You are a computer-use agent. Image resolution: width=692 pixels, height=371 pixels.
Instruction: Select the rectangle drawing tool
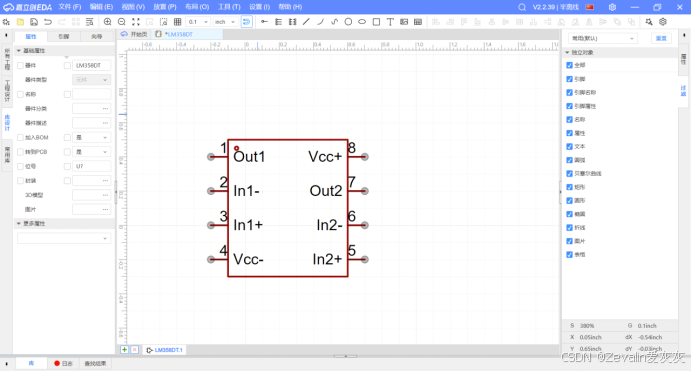point(376,22)
